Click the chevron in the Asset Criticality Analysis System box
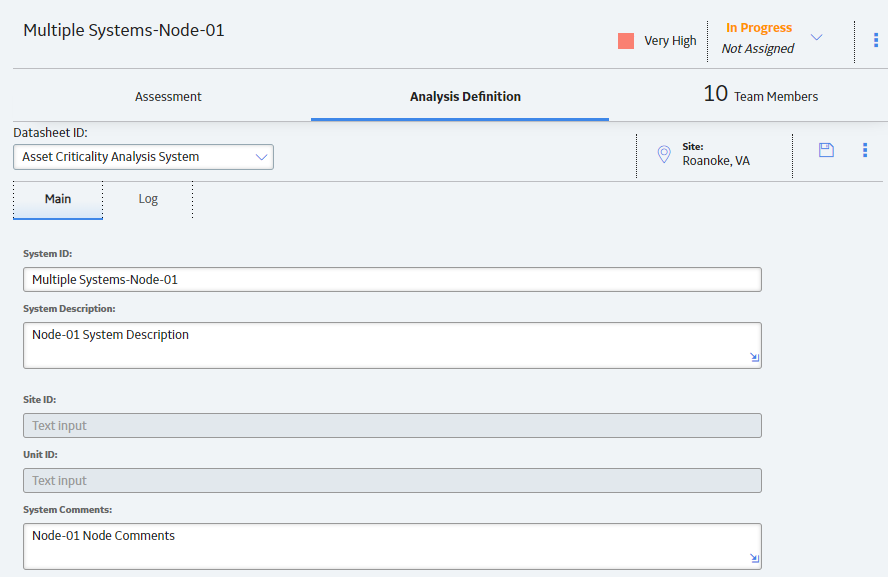 (261, 157)
